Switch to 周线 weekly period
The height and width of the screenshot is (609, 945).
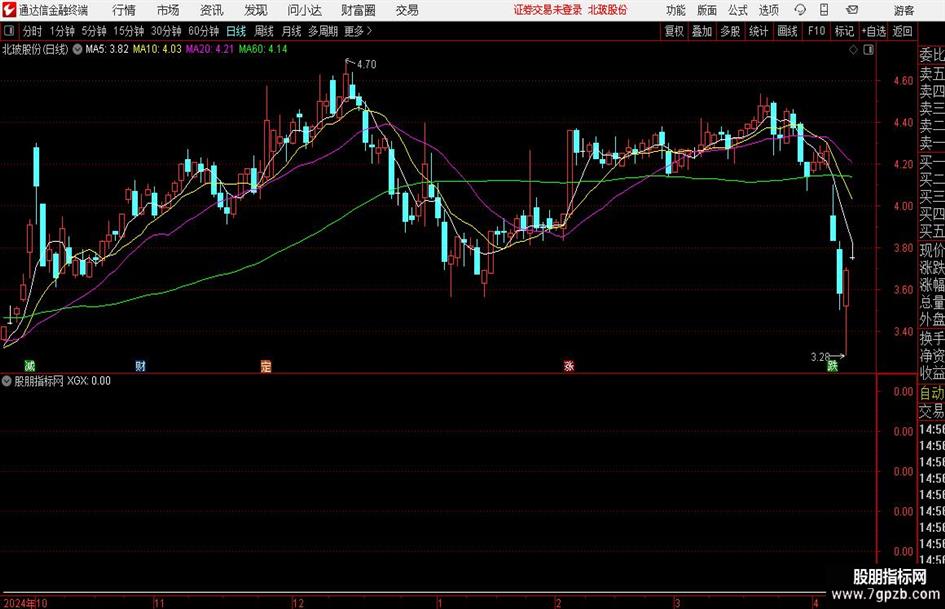pyautogui.click(x=264, y=31)
